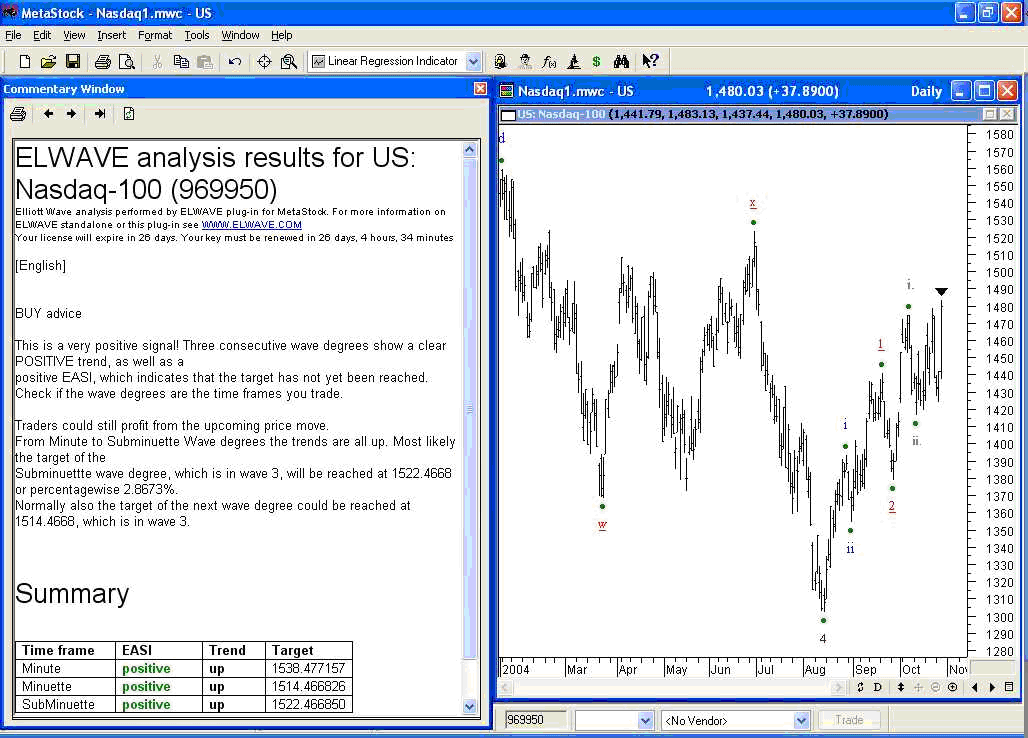Open the Tools menu
This screenshot has width=1028, height=738.
(x=196, y=35)
